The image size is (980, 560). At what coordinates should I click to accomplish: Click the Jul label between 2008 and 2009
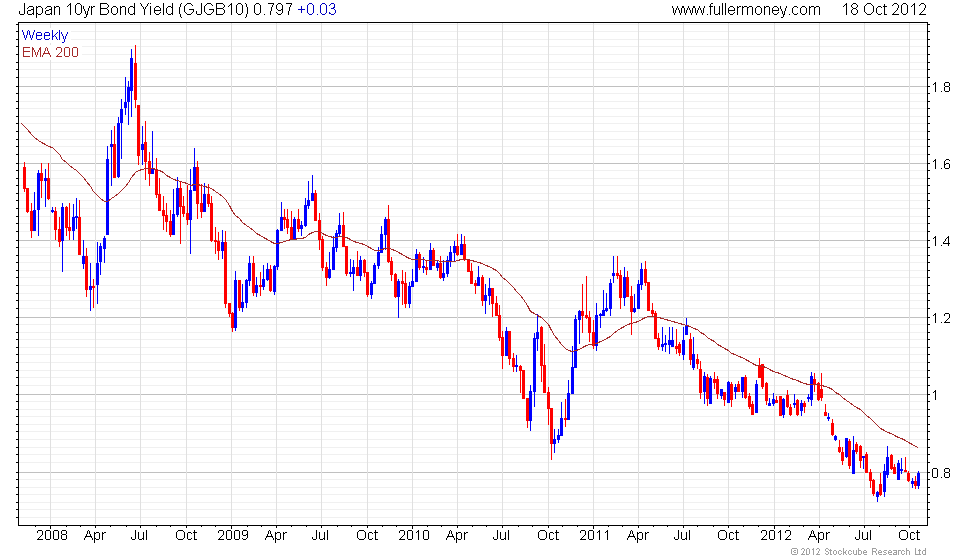139,535
